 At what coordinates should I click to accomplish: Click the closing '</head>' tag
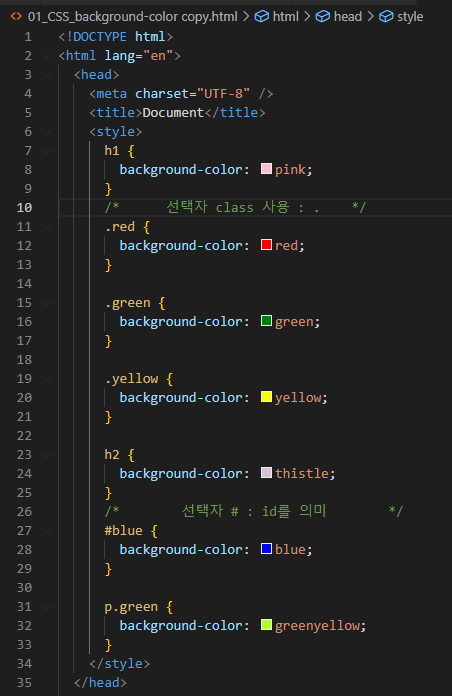coord(100,682)
